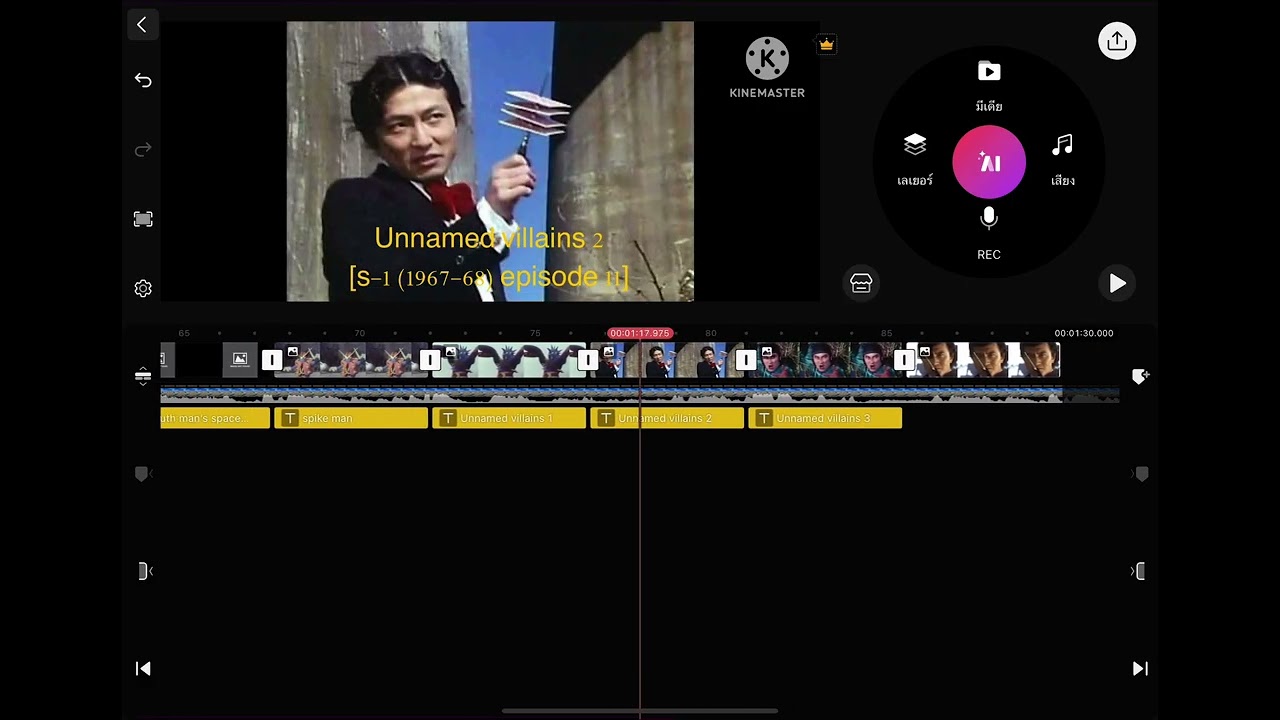Click ruler mark 80 on timeline
Image resolution: width=1280 pixels, height=720 pixels.
[711, 333]
